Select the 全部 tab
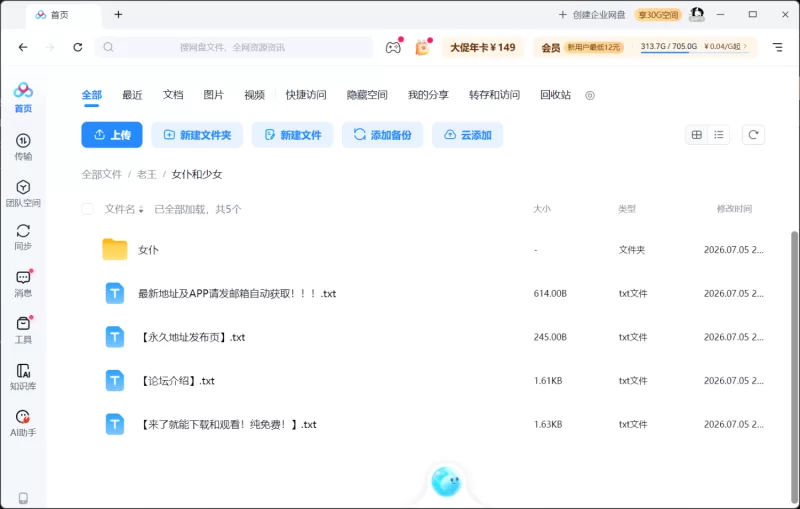Image resolution: width=800 pixels, height=509 pixels. coord(92,95)
